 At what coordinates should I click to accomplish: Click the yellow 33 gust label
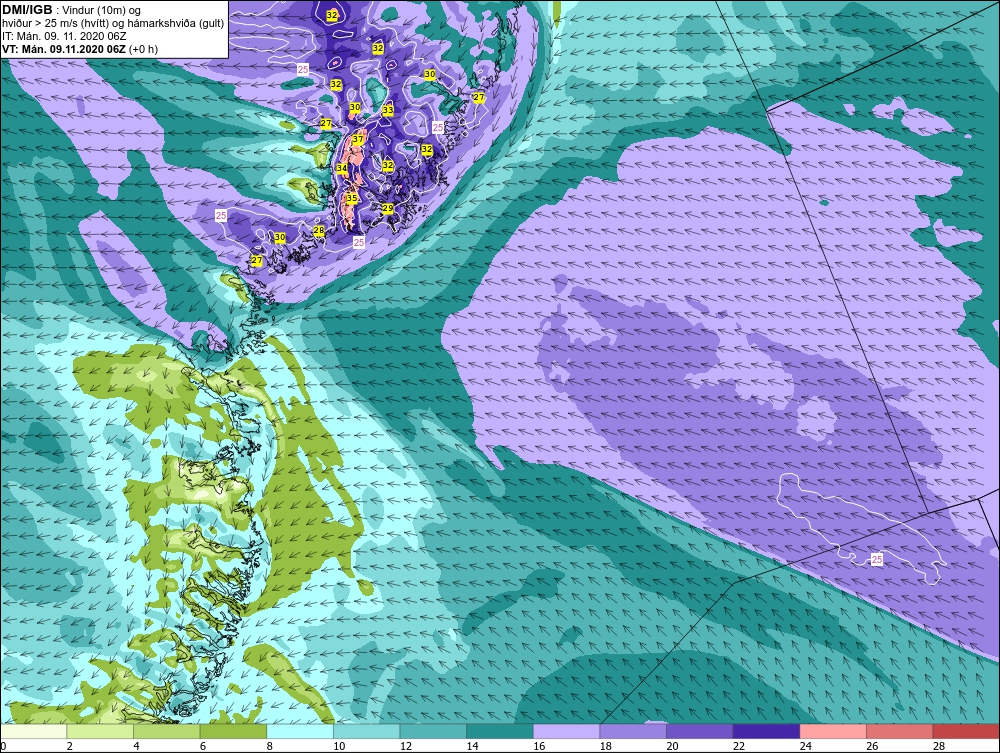click(x=388, y=110)
